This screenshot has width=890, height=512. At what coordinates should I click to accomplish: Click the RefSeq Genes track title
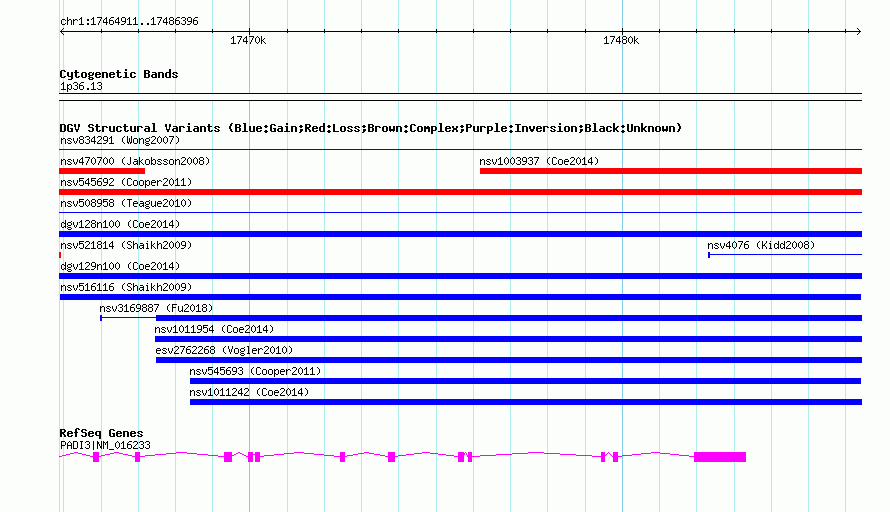point(101,433)
